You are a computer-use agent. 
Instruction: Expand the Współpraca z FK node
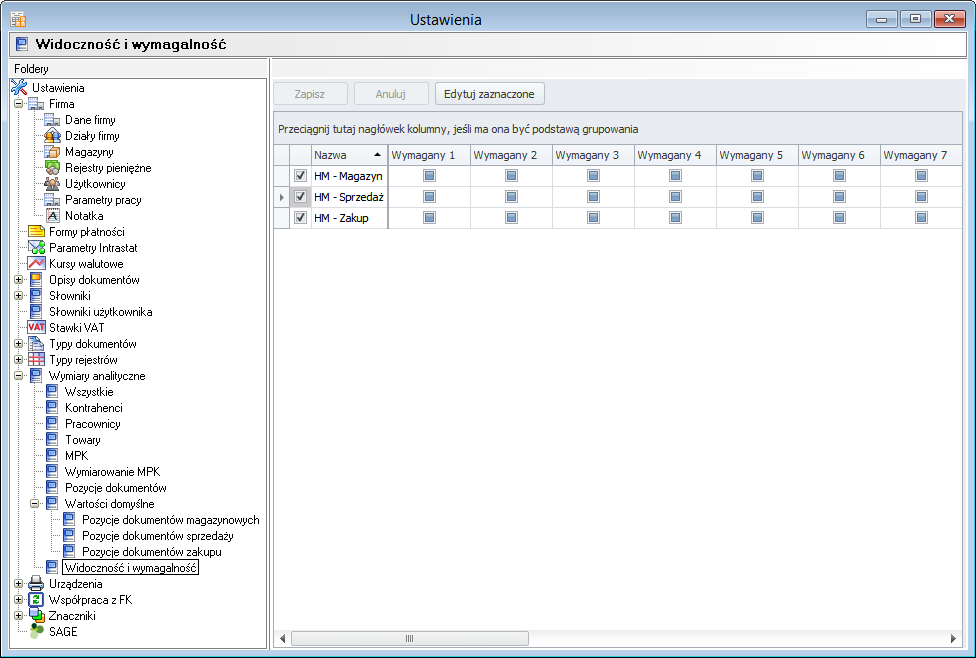(x=19, y=600)
